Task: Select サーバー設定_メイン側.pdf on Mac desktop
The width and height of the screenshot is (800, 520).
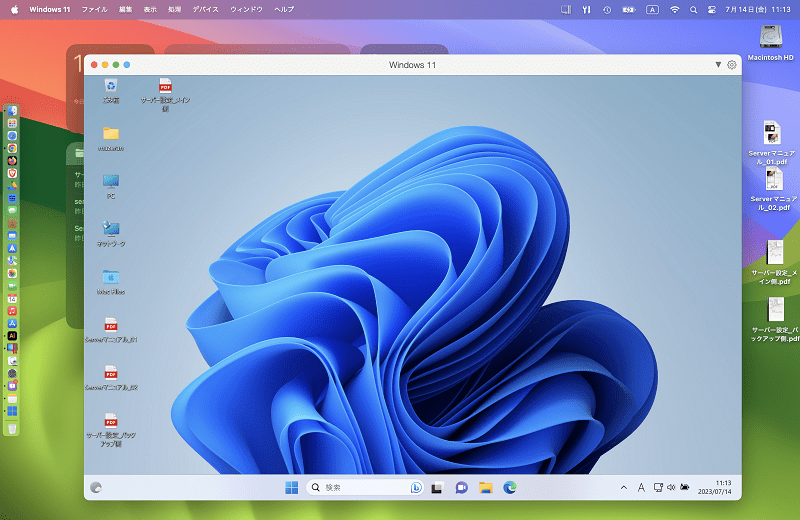Action: 774,262
